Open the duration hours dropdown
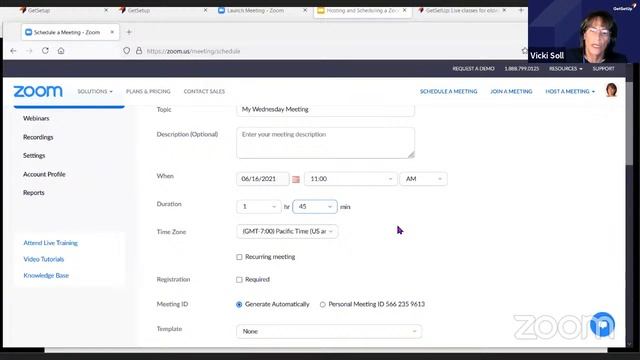The image size is (640, 360). (259, 207)
